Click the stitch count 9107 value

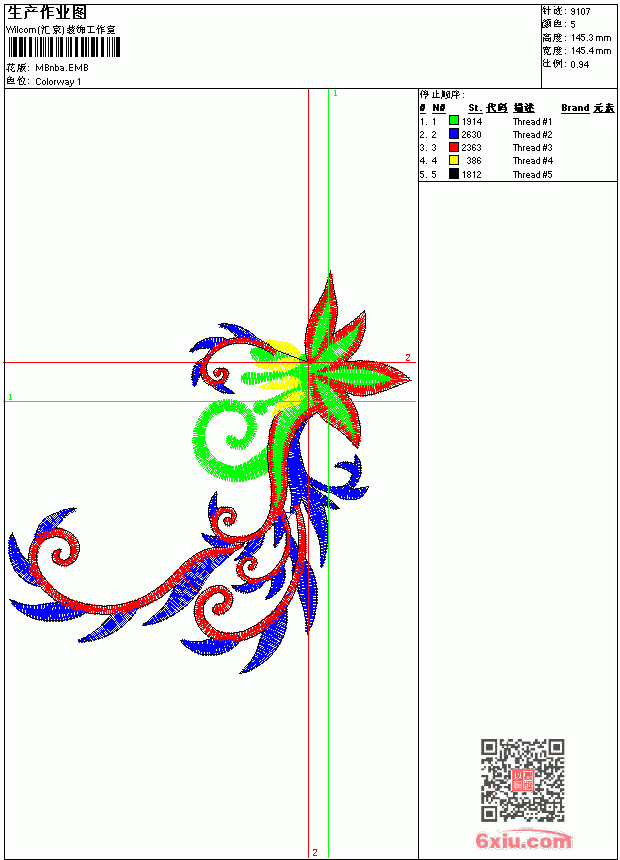pyautogui.click(x=580, y=11)
